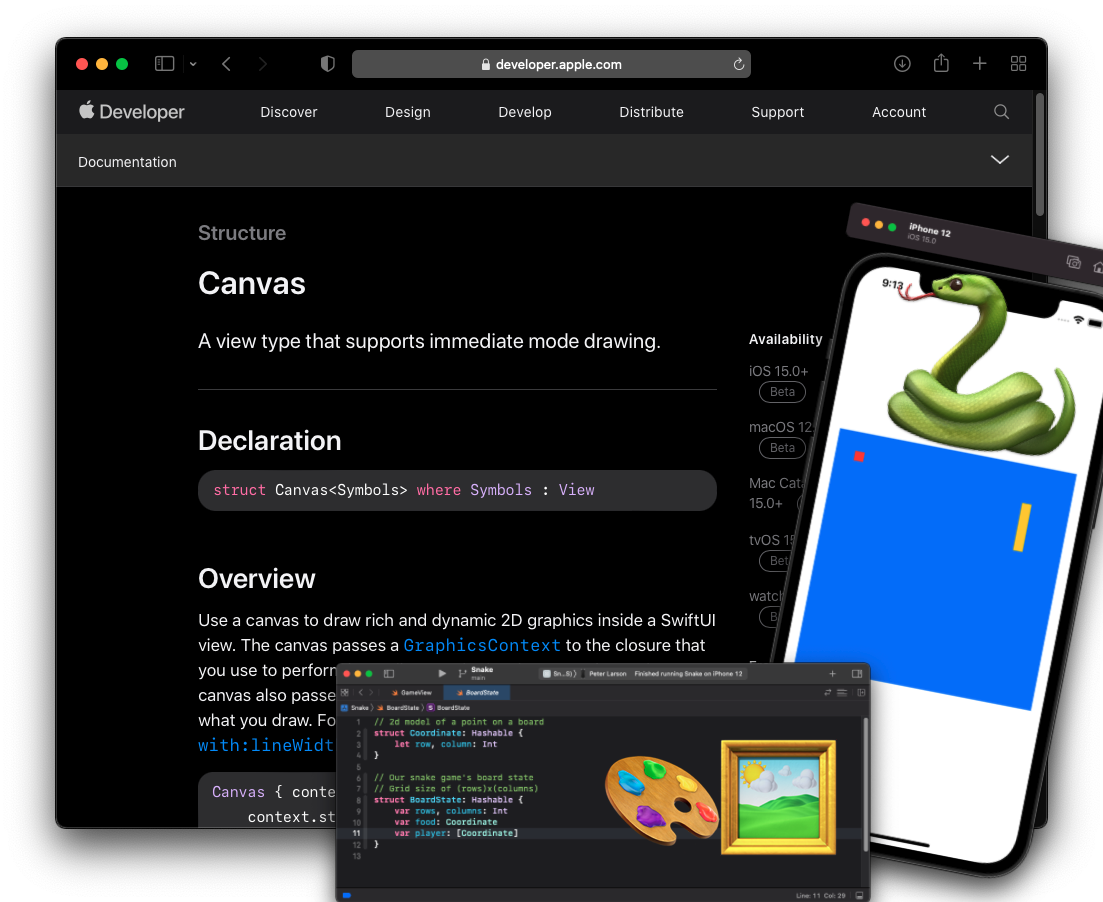
Task: Show Safari's tab overview grid icon
Action: (x=1018, y=63)
